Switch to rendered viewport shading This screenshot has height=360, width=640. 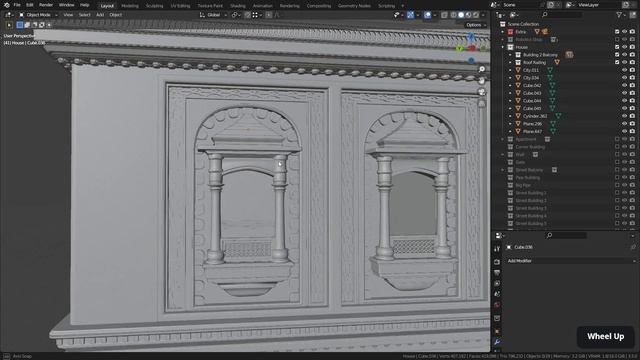pyautogui.click(x=476, y=15)
